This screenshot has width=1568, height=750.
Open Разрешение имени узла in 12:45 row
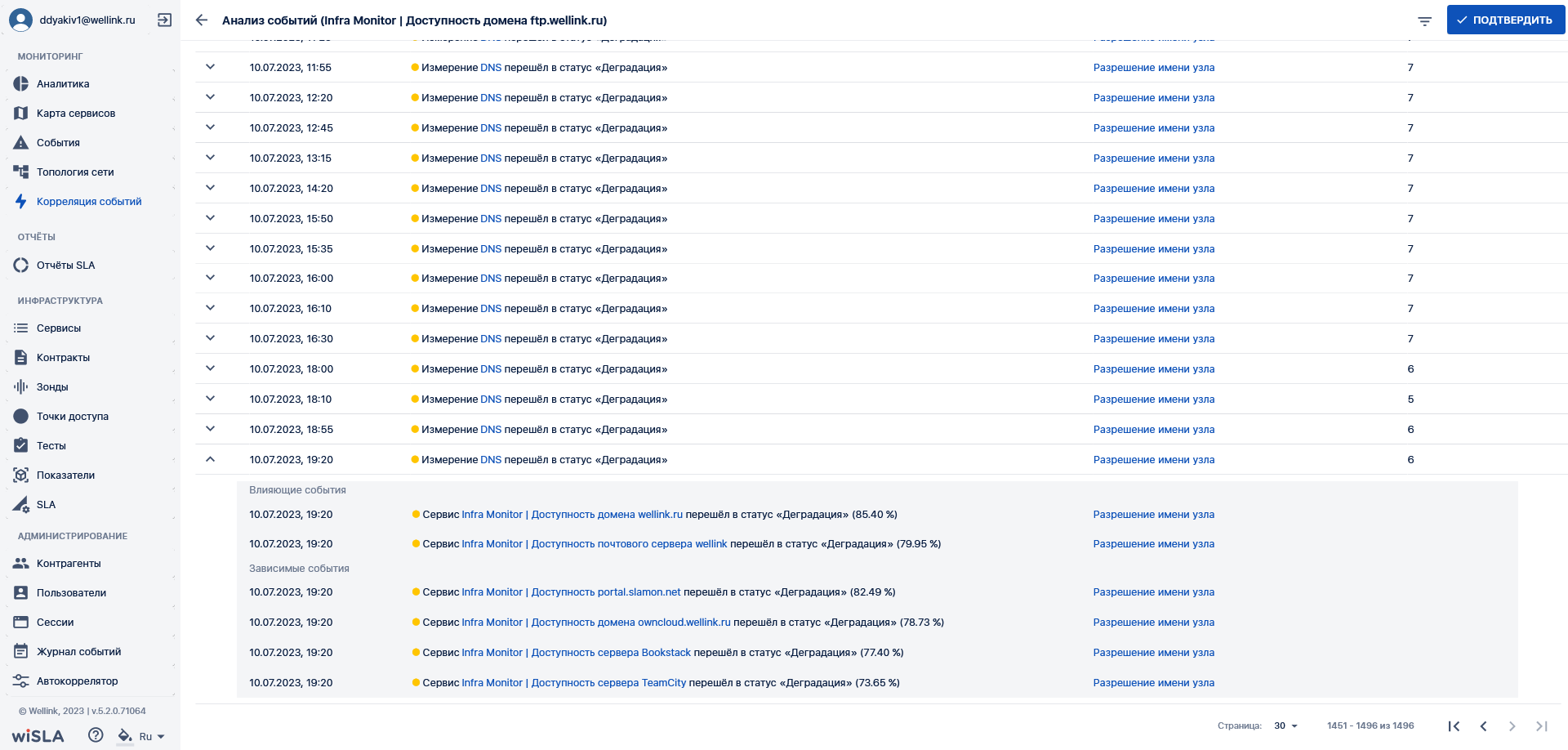pos(1154,128)
